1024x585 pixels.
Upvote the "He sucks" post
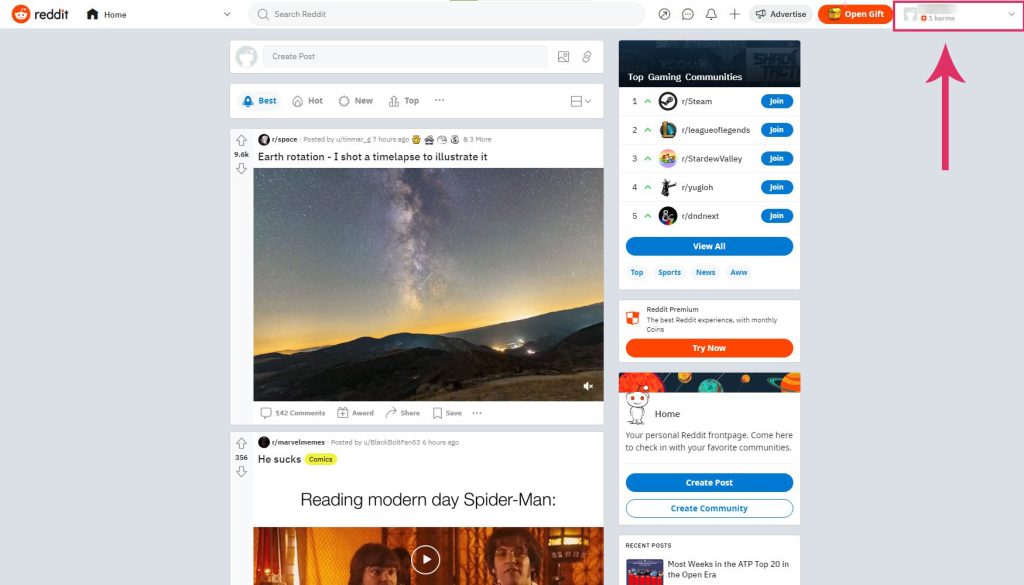241,444
